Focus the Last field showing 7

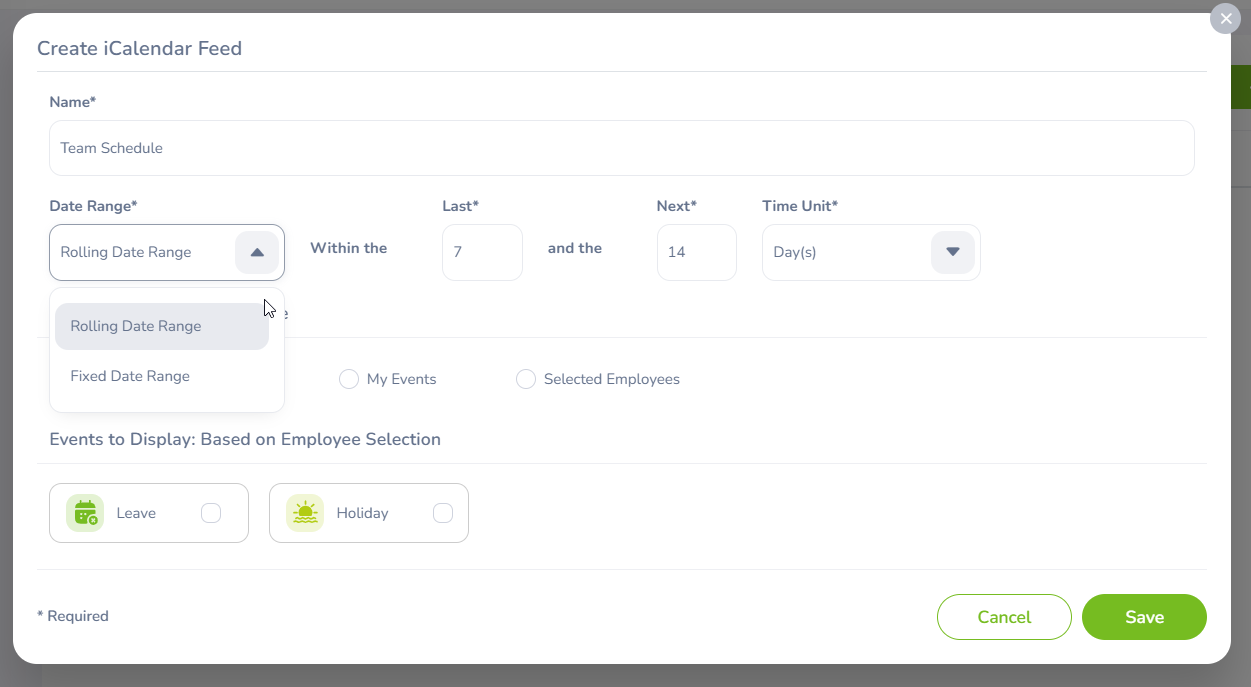point(482,252)
